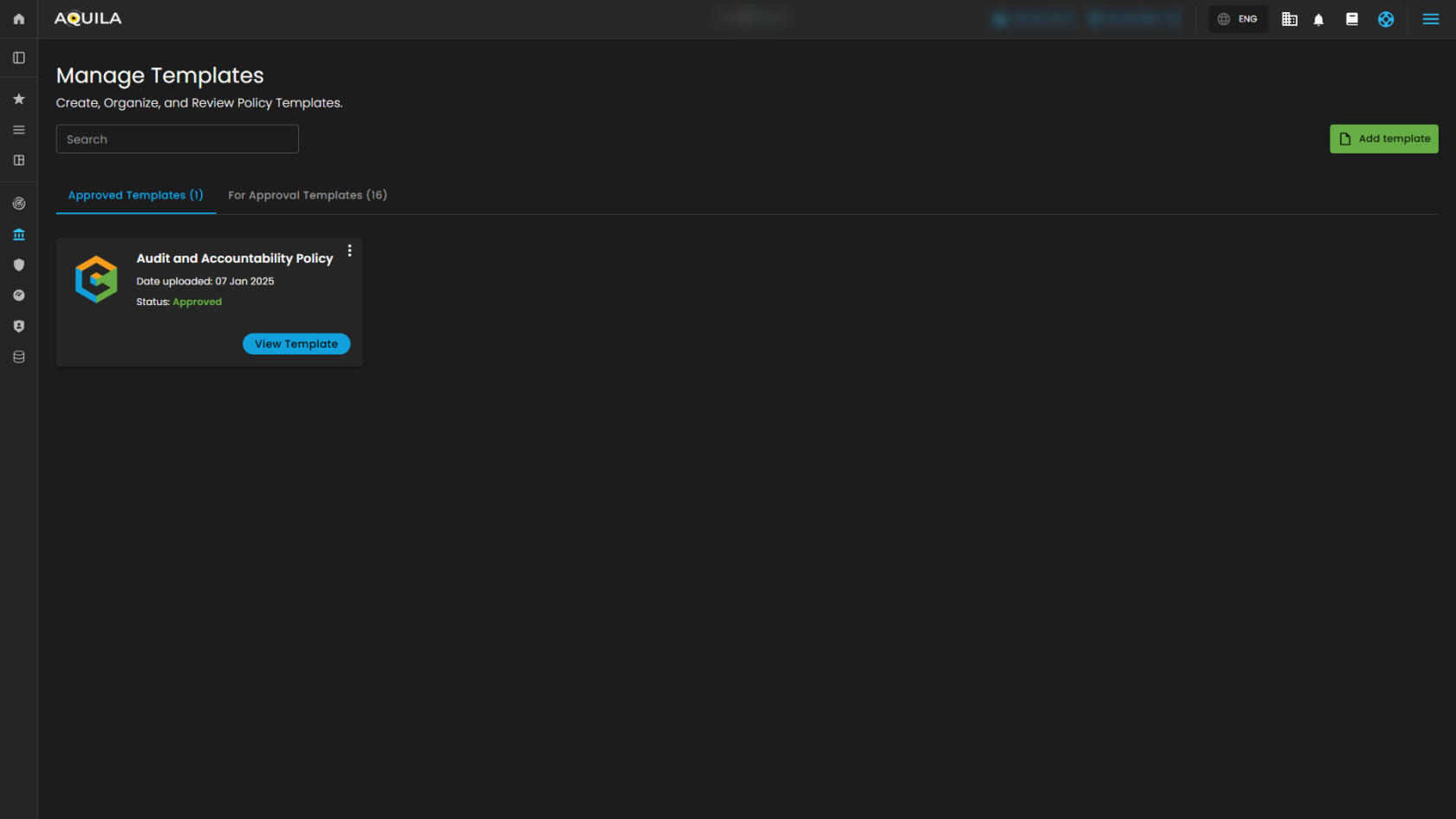Open the three-dot menu on Audit policy card
The image size is (1456, 819).
tap(349, 250)
